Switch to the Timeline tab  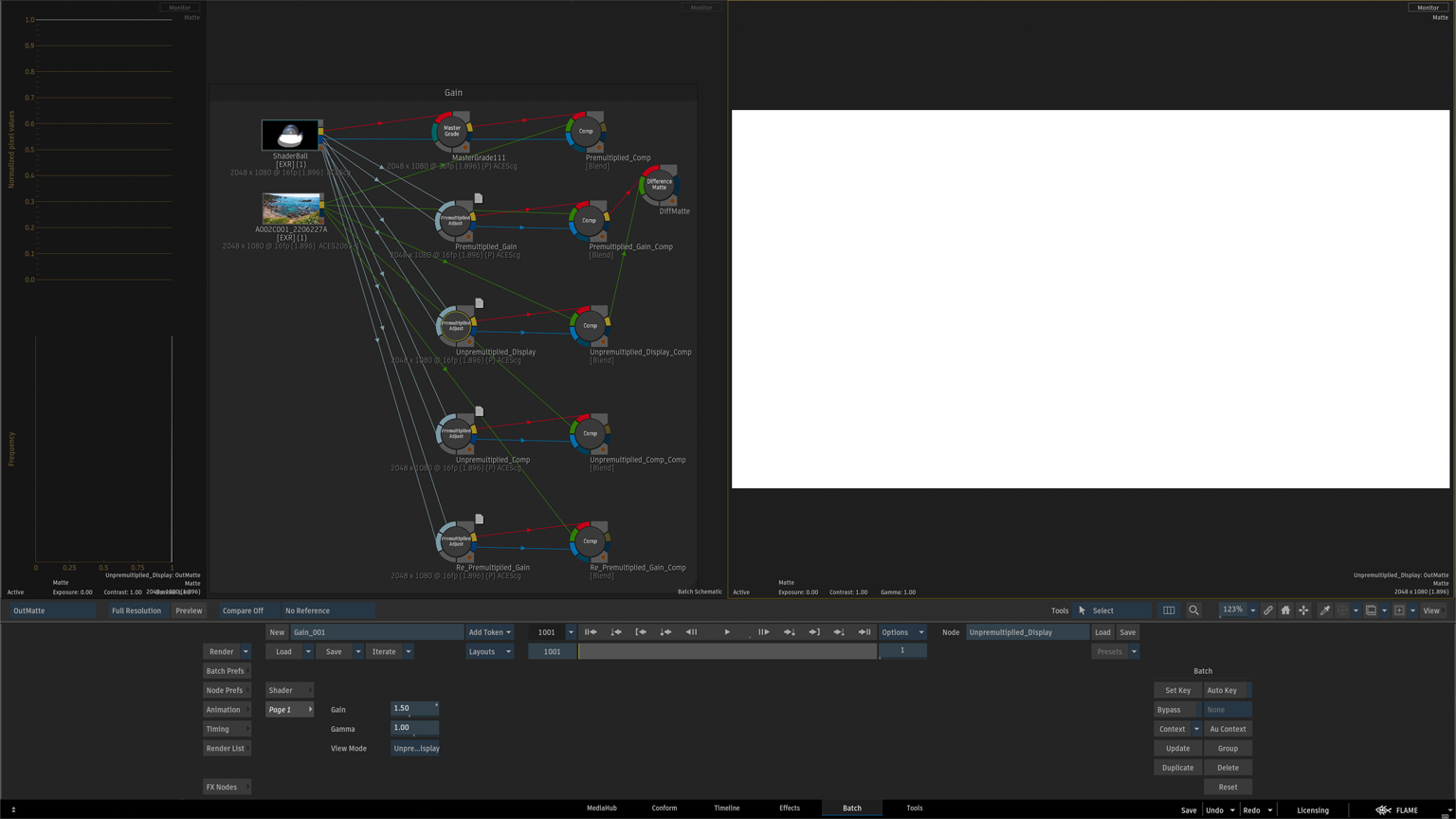727,809
